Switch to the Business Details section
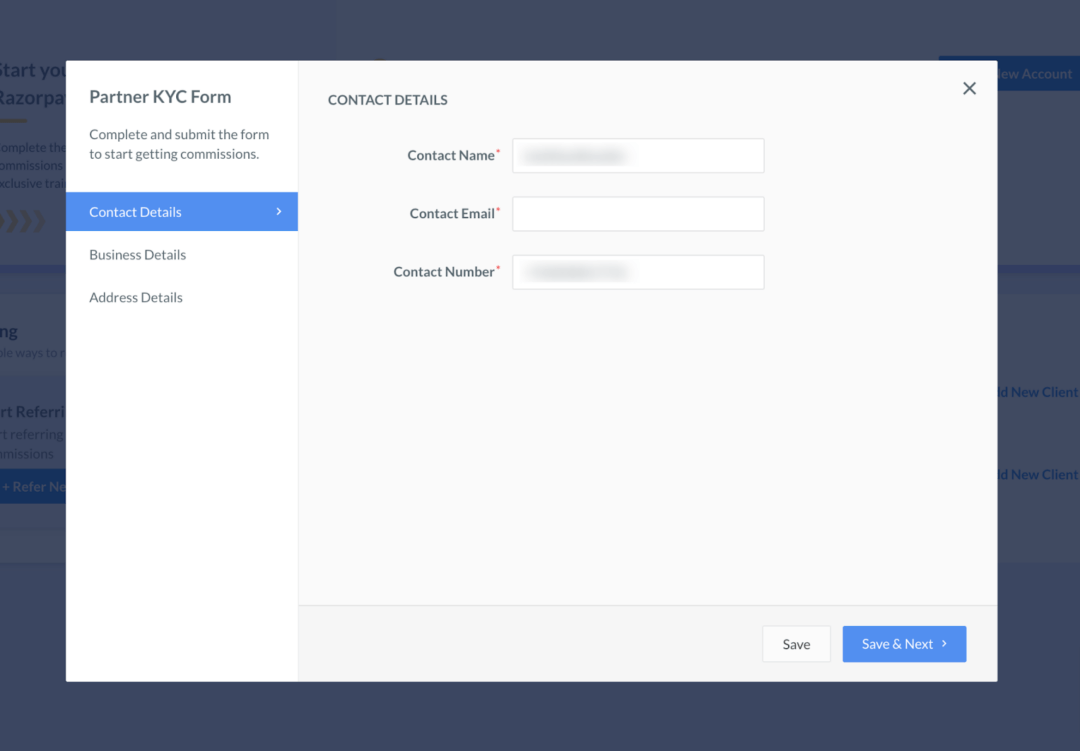This screenshot has width=1080, height=751. pos(137,255)
